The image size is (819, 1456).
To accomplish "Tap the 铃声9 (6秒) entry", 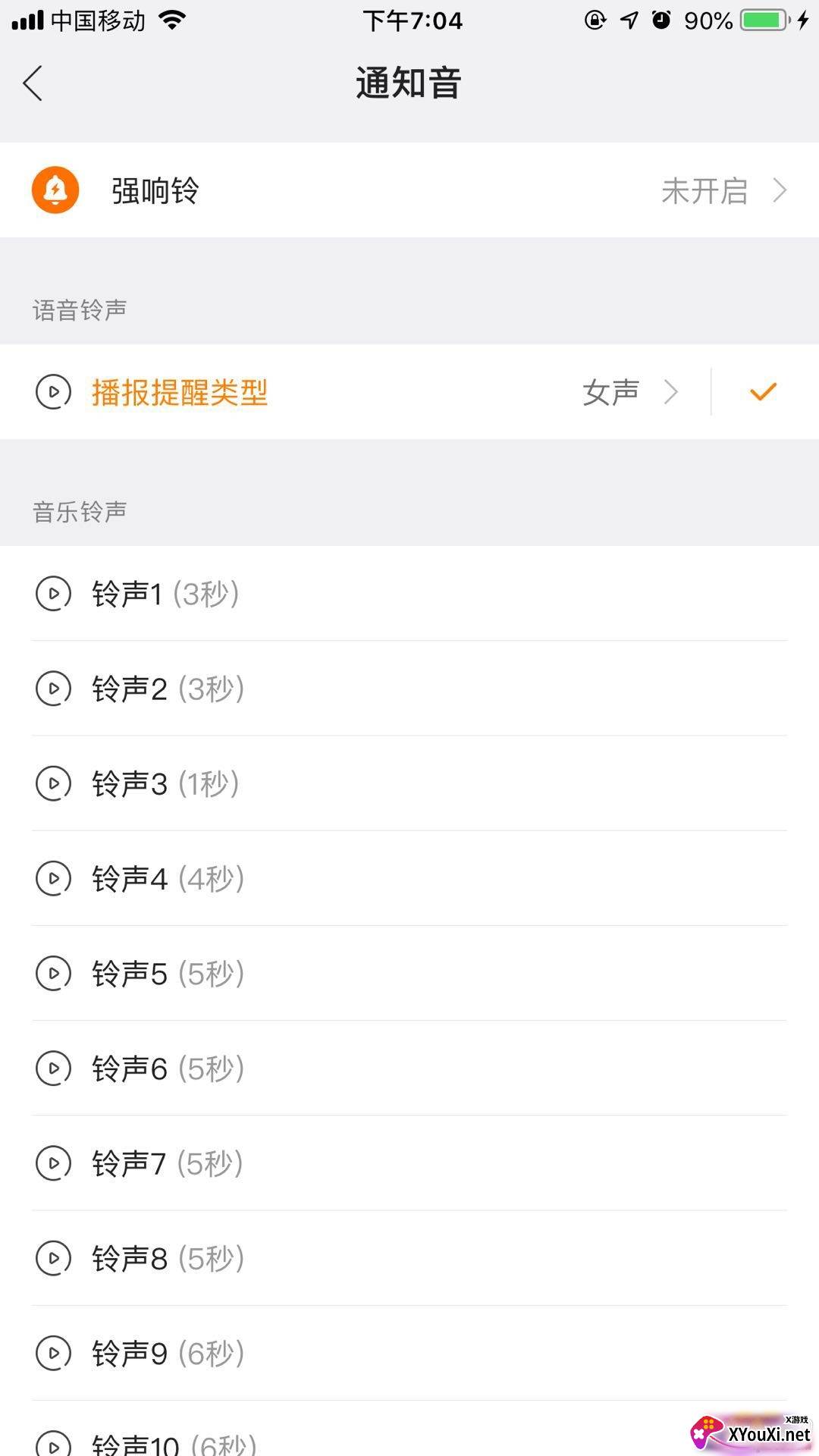I will click(168, 1353).
